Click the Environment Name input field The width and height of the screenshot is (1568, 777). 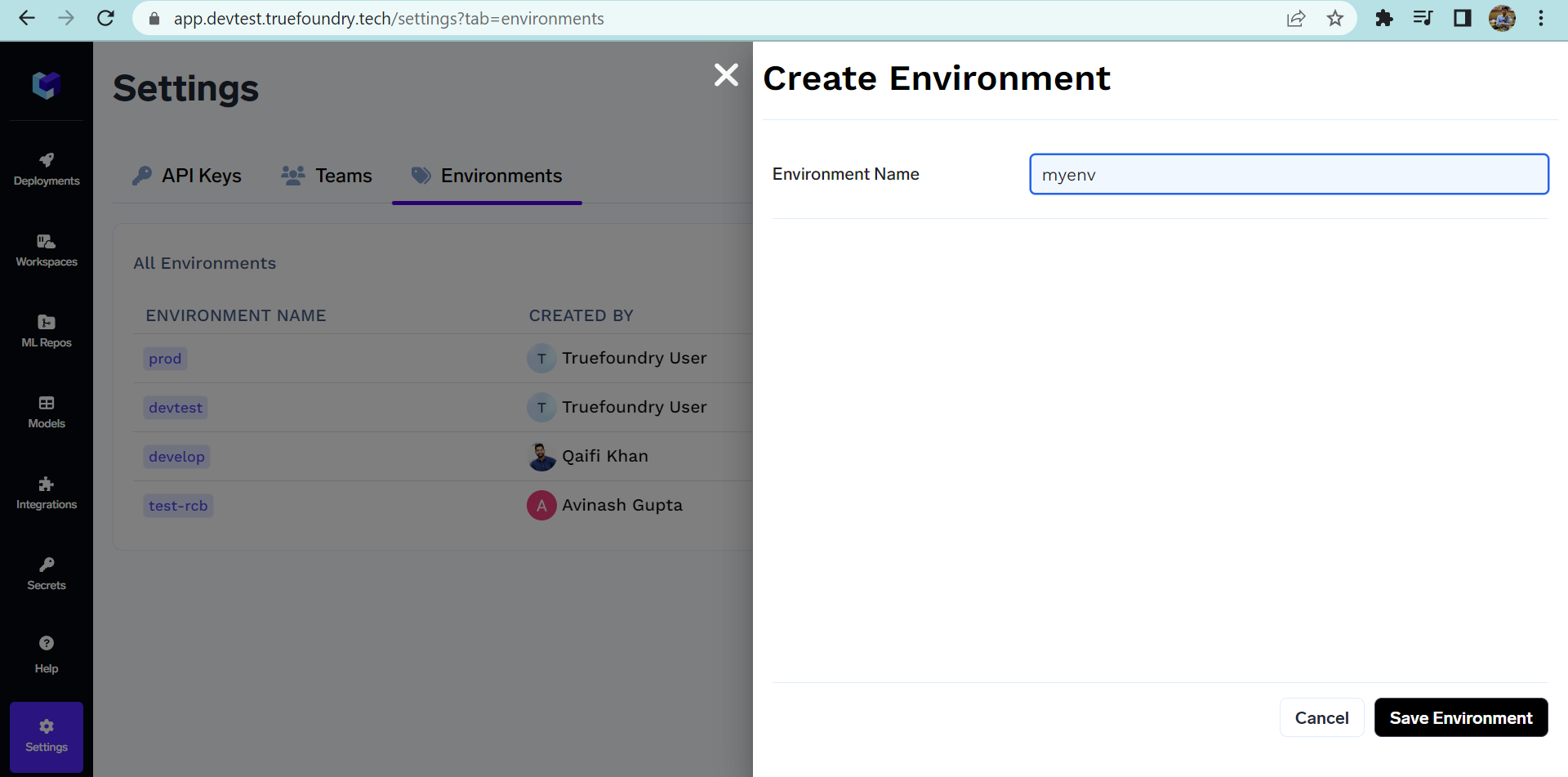(1289, 174)
